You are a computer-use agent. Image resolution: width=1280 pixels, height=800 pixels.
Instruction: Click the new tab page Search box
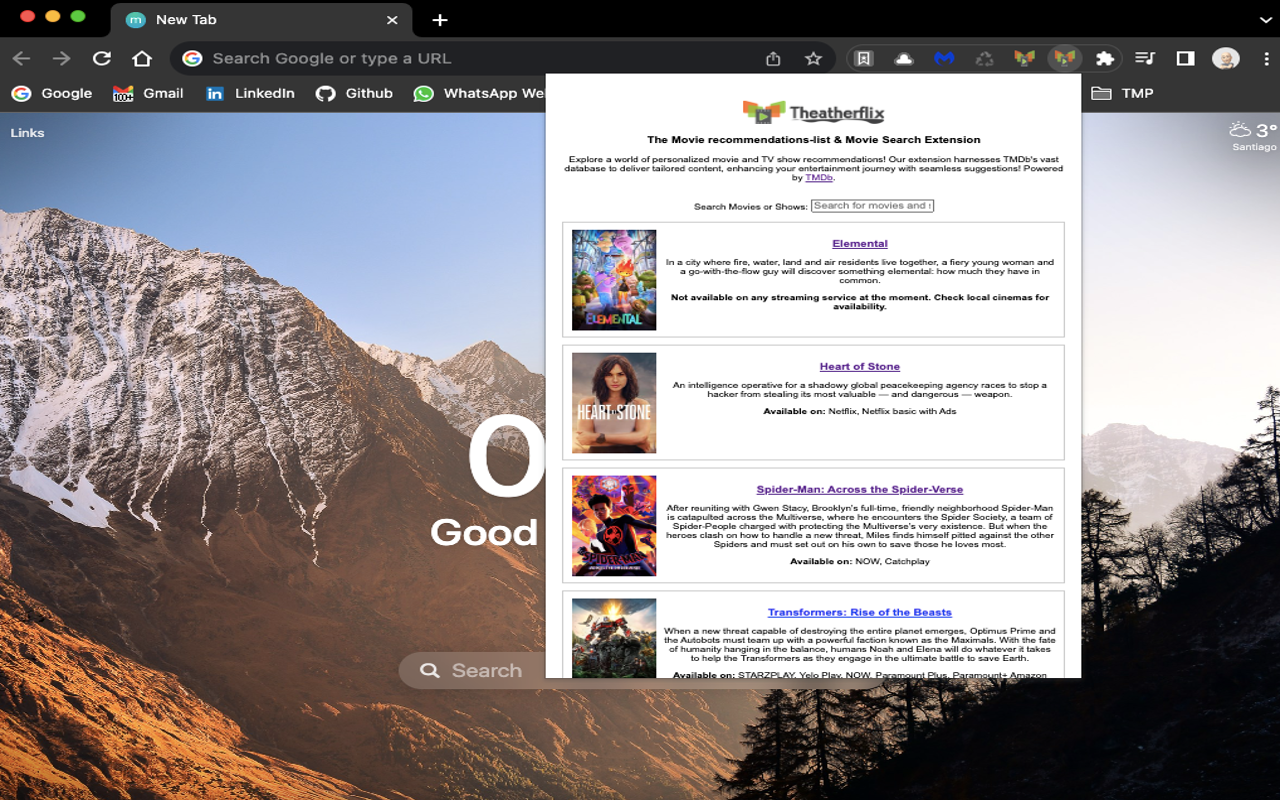pos(472,671)
